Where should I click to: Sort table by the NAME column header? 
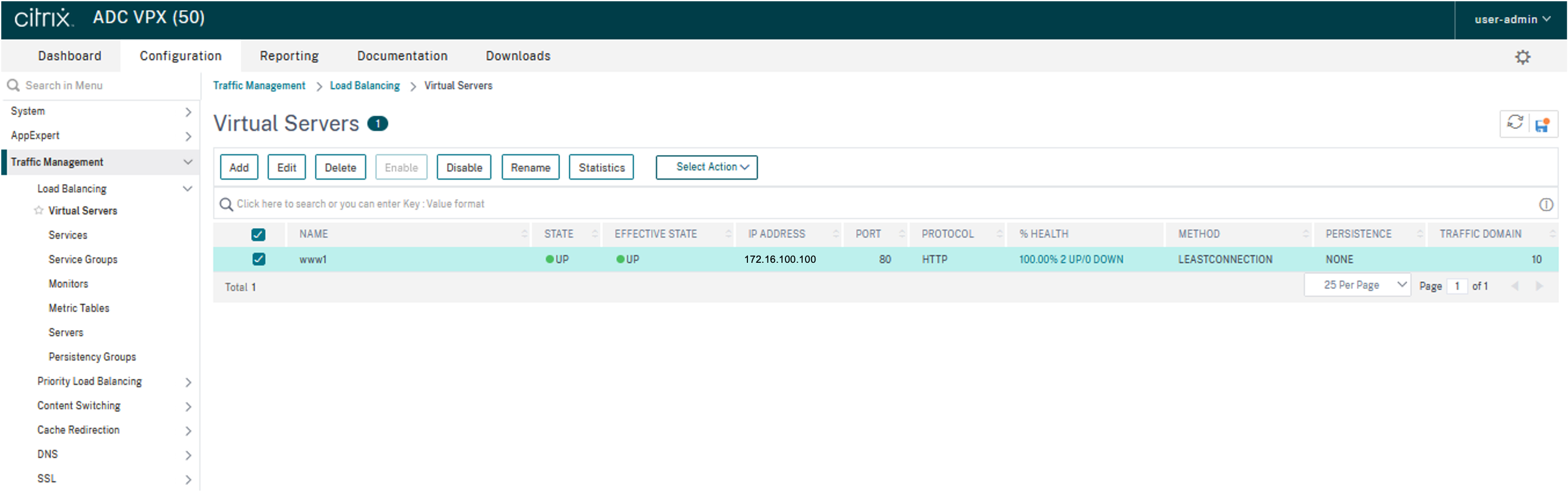(x=314, y=234)
